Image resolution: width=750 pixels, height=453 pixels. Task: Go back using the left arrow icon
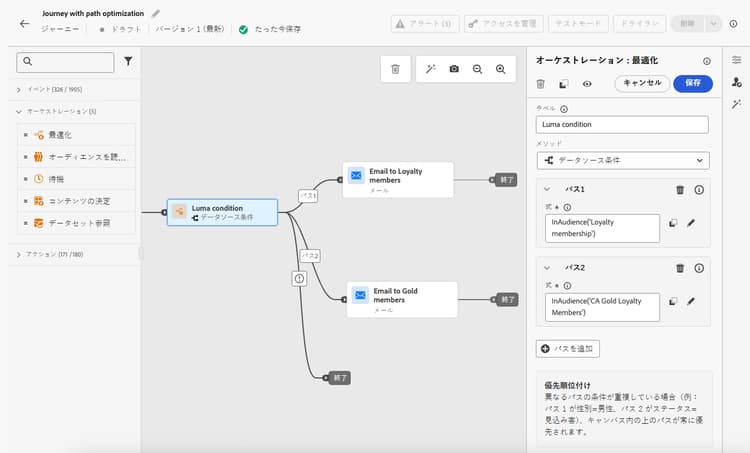(24, 23)
